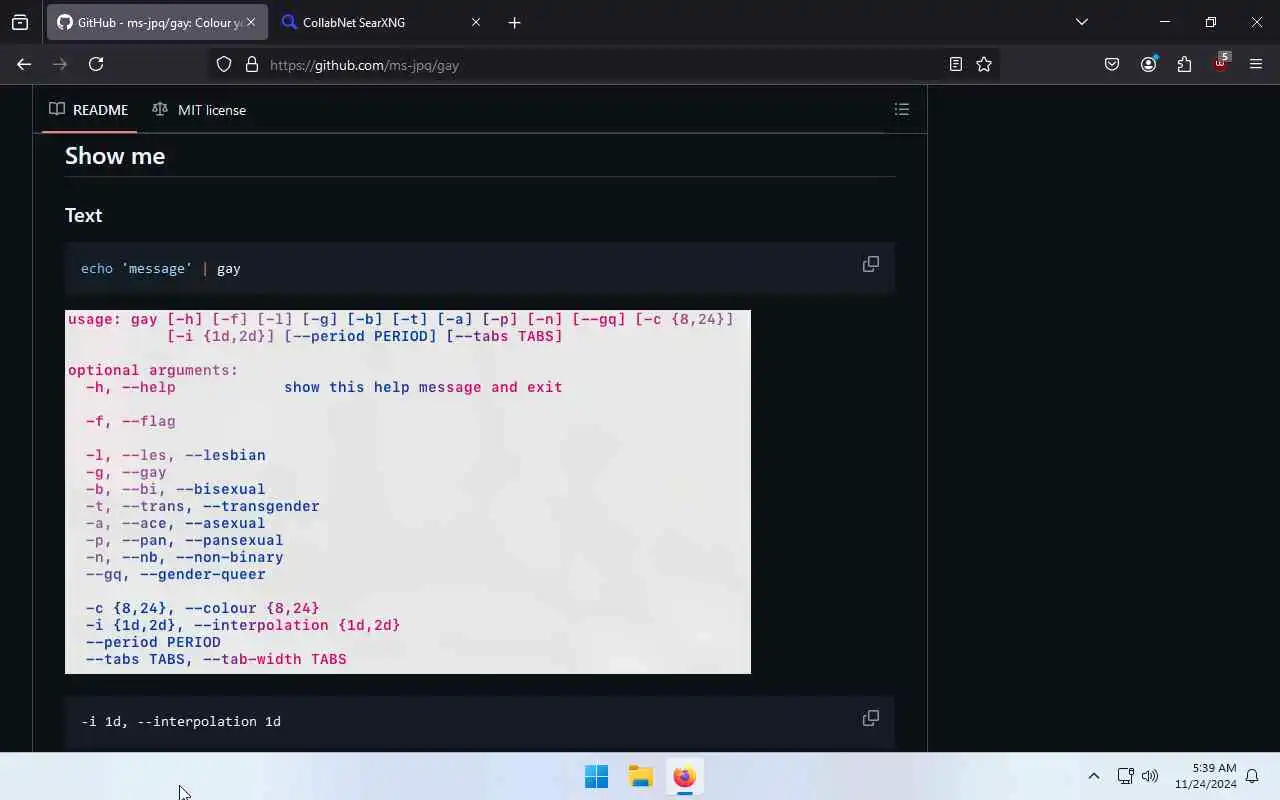View site security lock information
1280x800 pixels.
tap(252, 64)
